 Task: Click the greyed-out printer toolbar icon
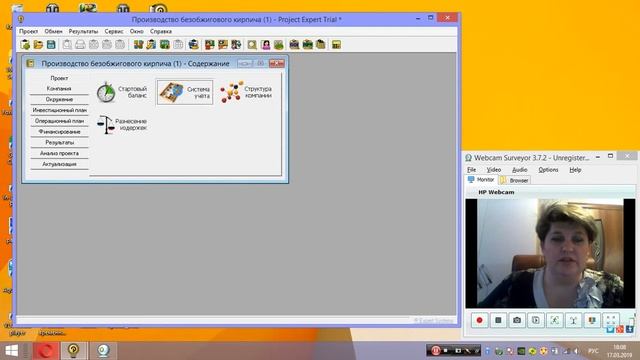80,44
